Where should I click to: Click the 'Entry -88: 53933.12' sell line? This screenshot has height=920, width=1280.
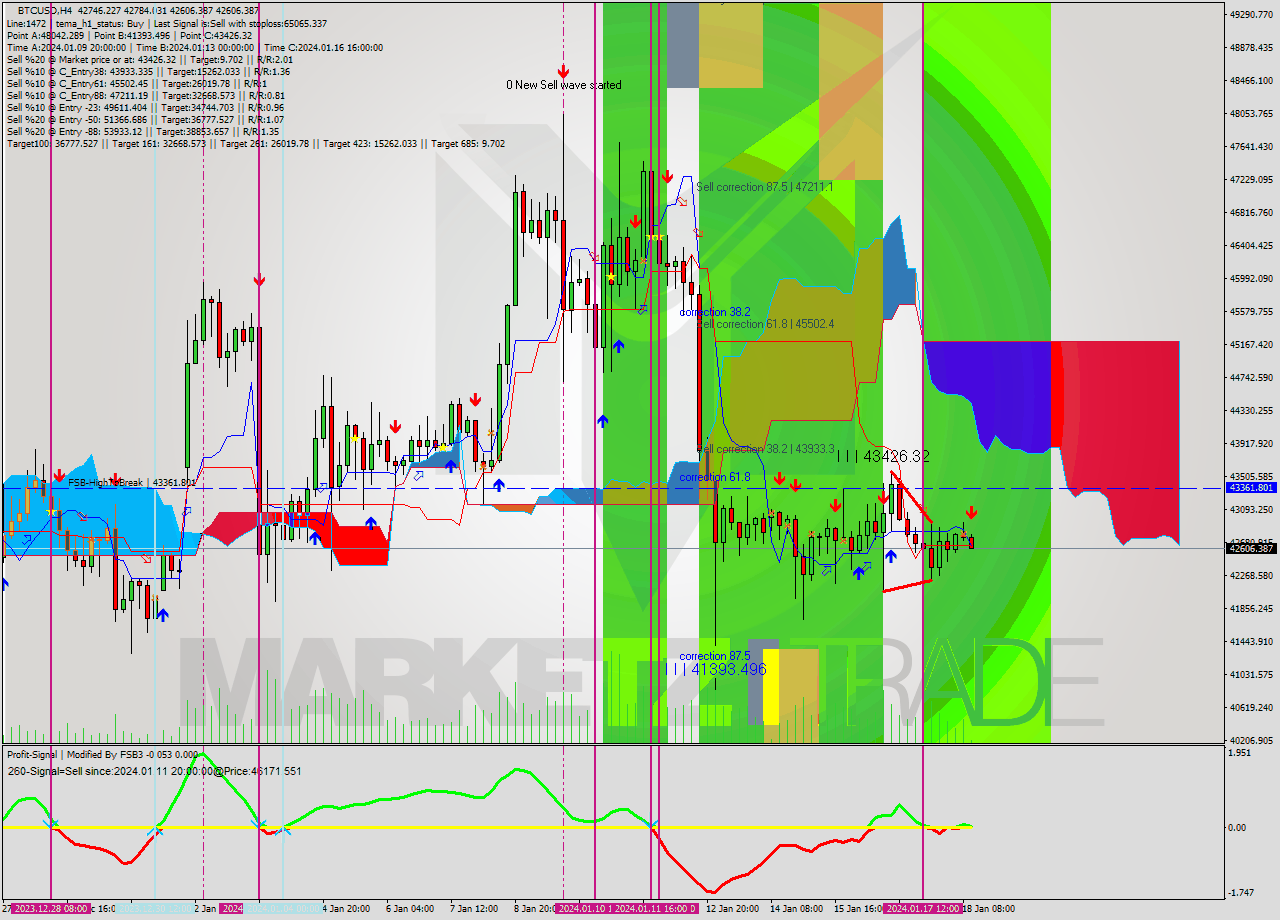pyautogui.click(x=142, y=131)
